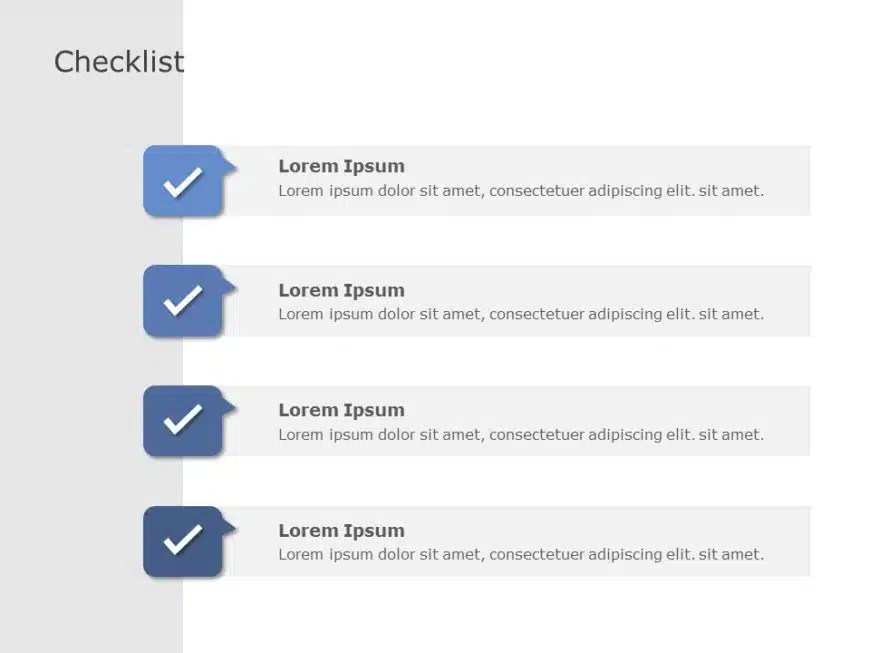
Task: Click the empty right end of the second gray bar
Action: pos(788,301)
